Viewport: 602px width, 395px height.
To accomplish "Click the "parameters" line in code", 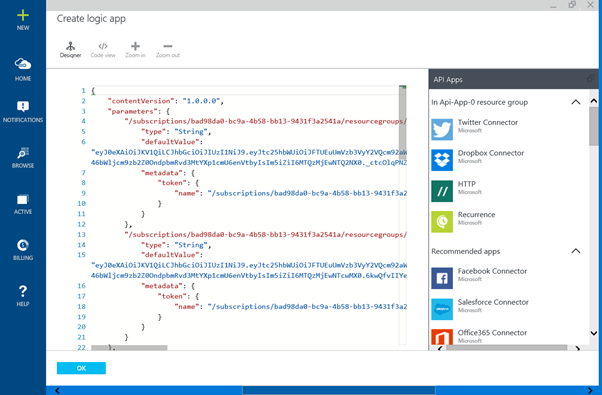I will [139, 111].
